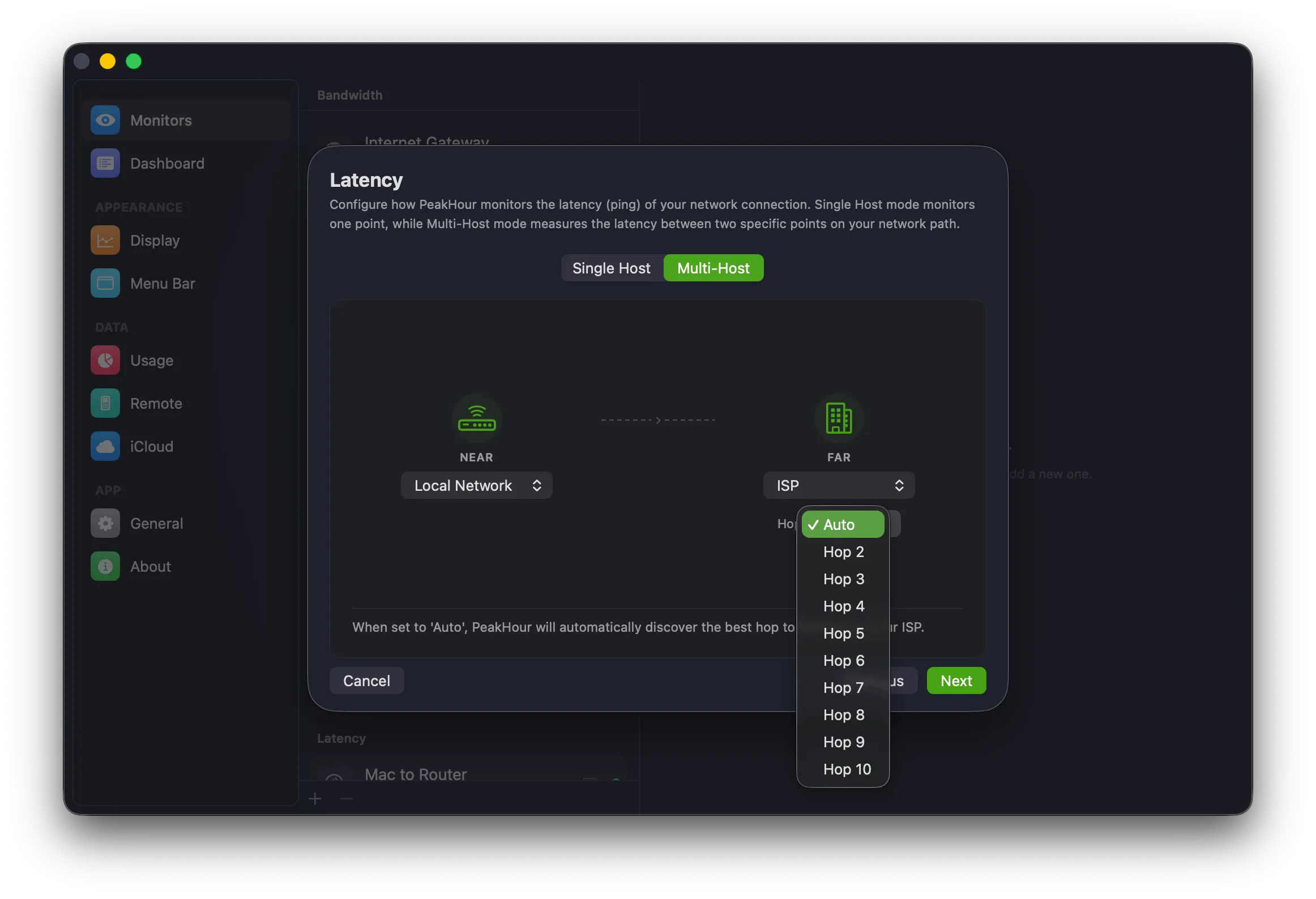Click the minus remove monitor button
Screen dimensions: 1316x899
(x=347, y=799)
